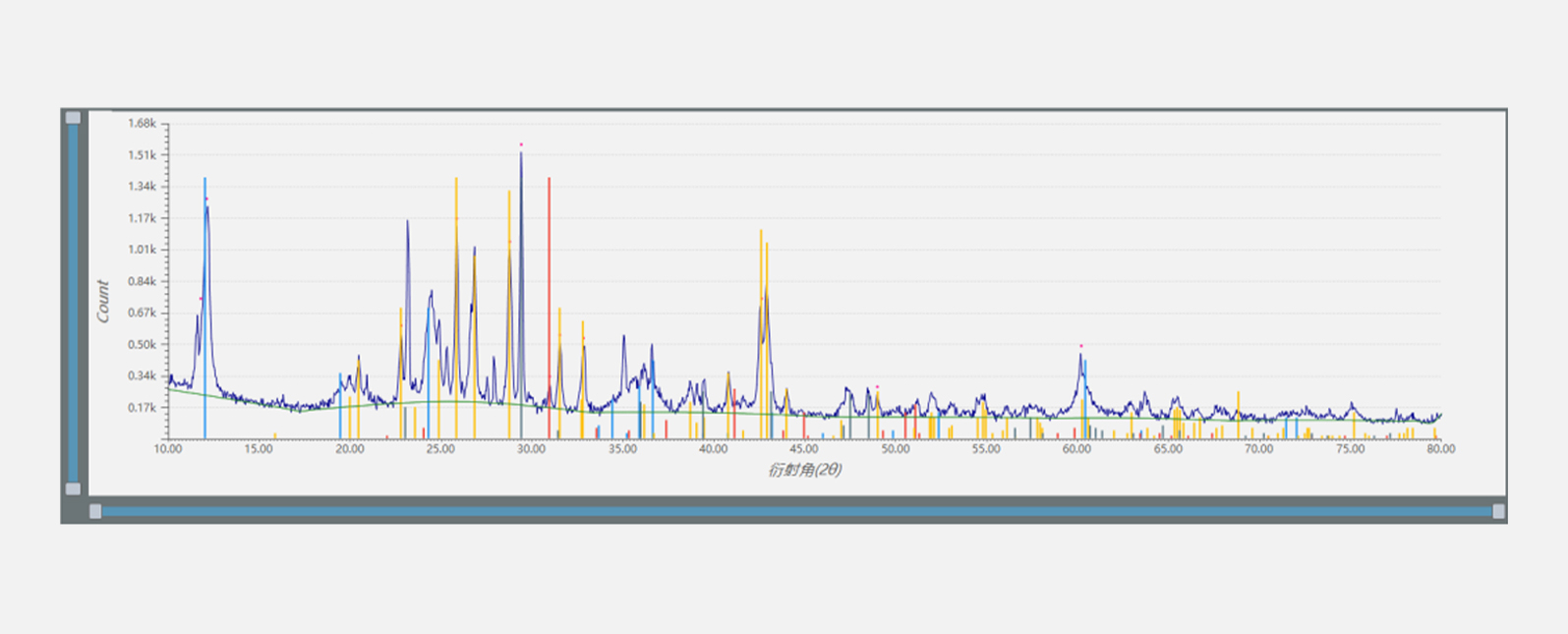This screenshot has height=634, width=1568.
Task: Click the 衍射角(2θ) x-axis title
Action: (x=804, y=470)
